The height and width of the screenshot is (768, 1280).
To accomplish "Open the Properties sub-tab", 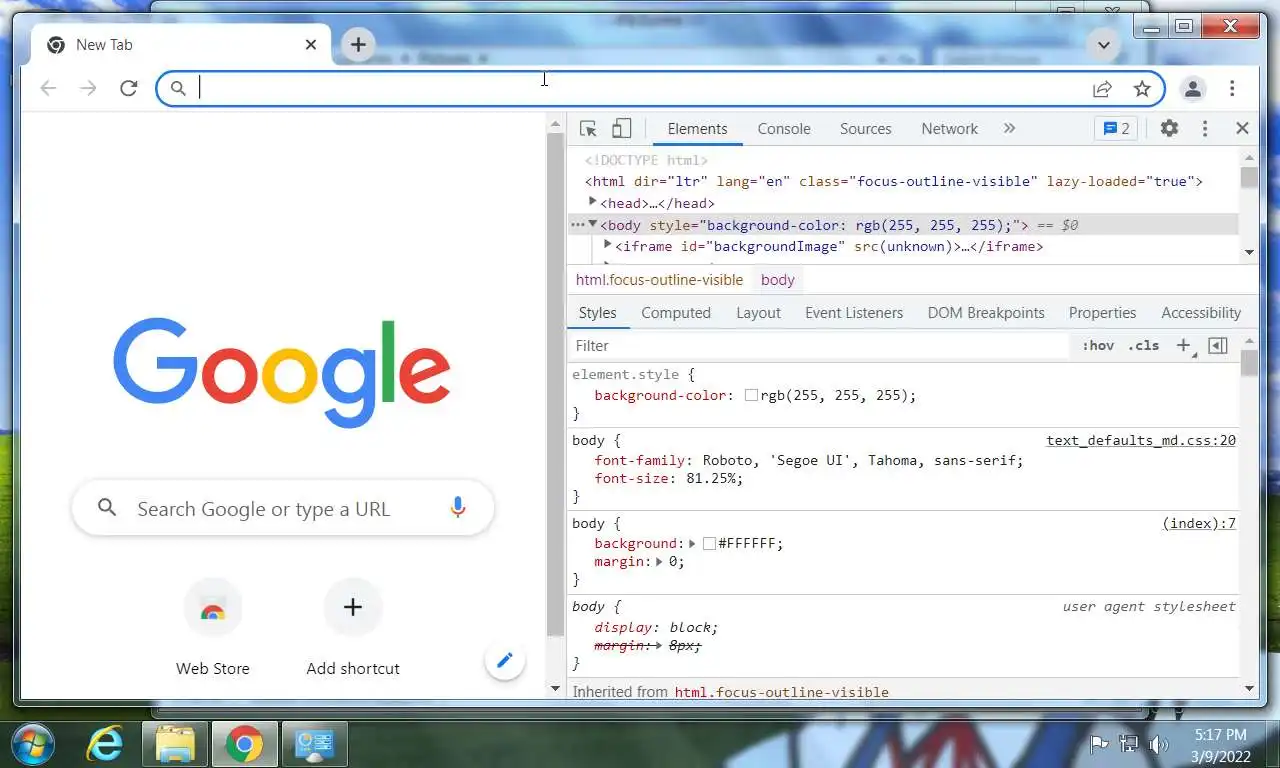I will (1102, 313).
